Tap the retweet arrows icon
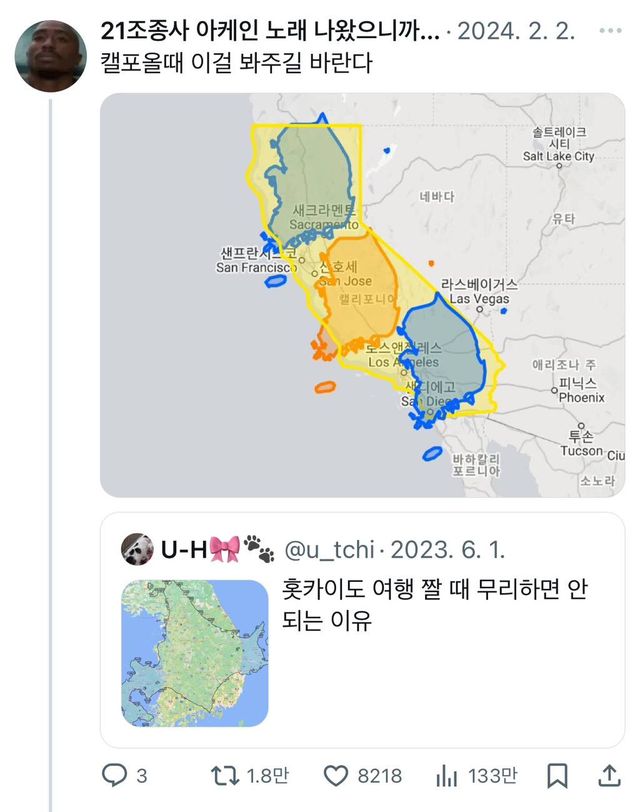 (224, 775)
